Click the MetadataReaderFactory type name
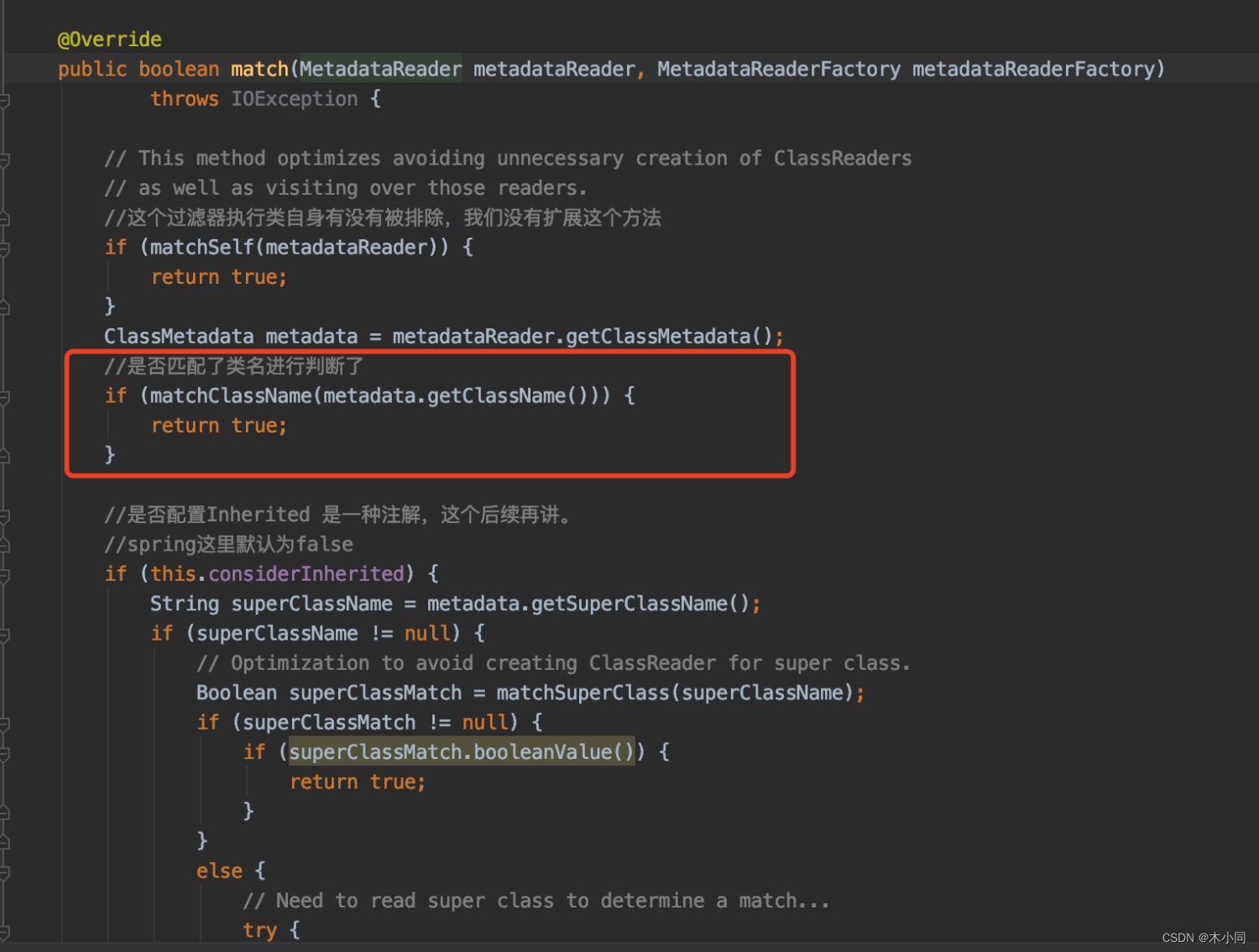Image resolution: width=1259 pixels, height=952 pixels. [779, 69]
